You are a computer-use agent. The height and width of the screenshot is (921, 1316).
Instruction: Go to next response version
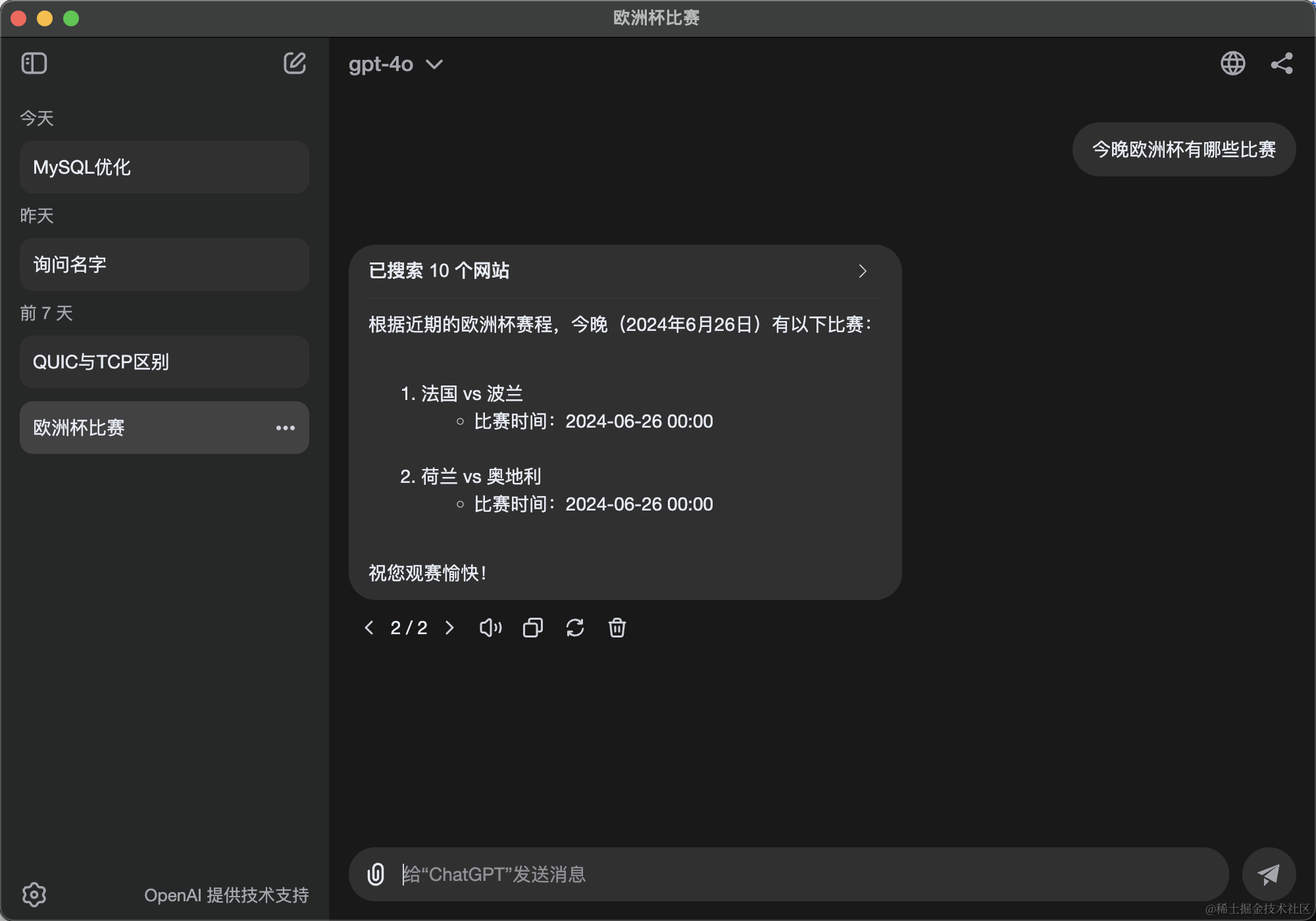449,628
